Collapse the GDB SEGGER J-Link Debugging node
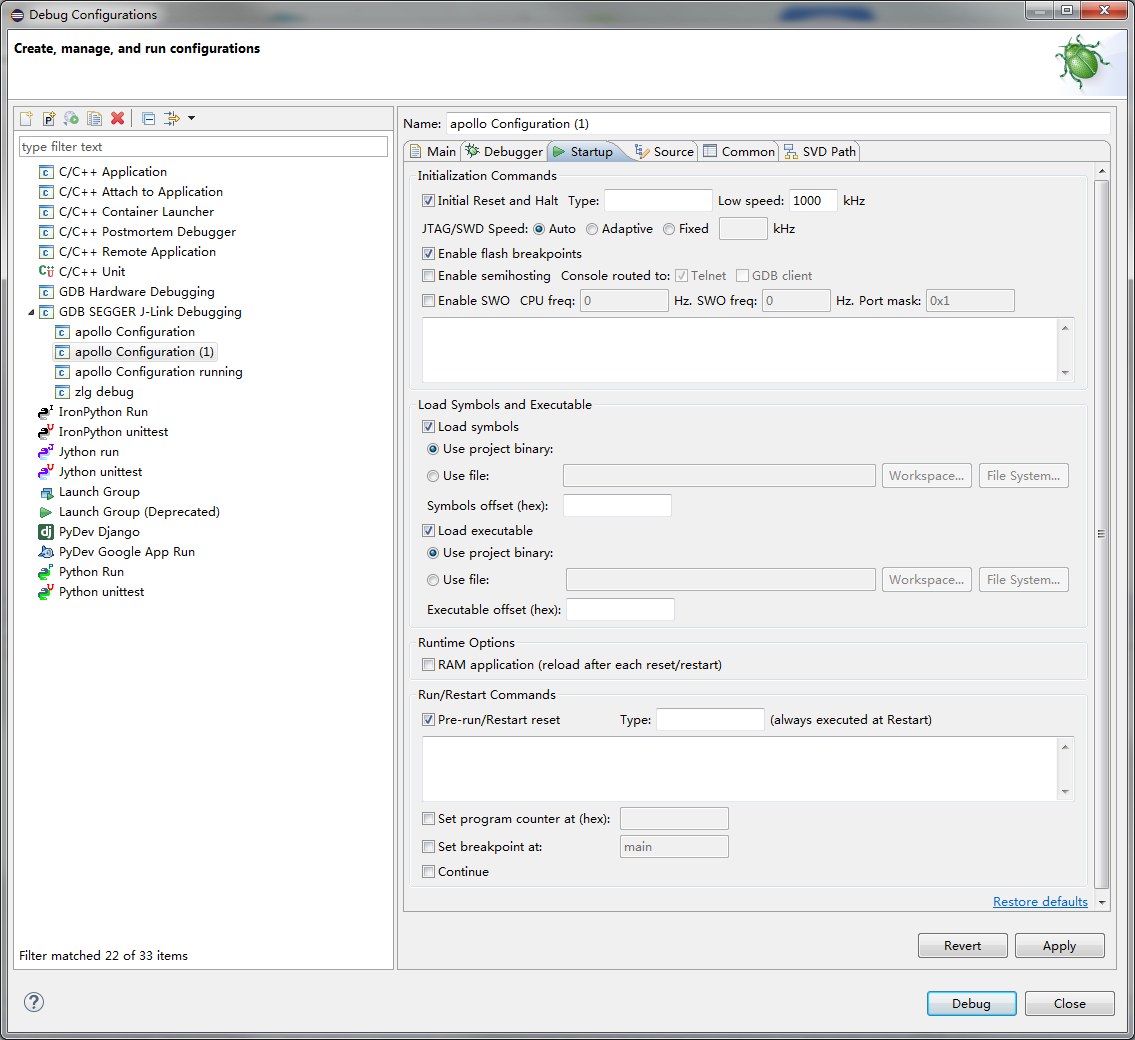1135x1040 pixels. coord(31,312)
